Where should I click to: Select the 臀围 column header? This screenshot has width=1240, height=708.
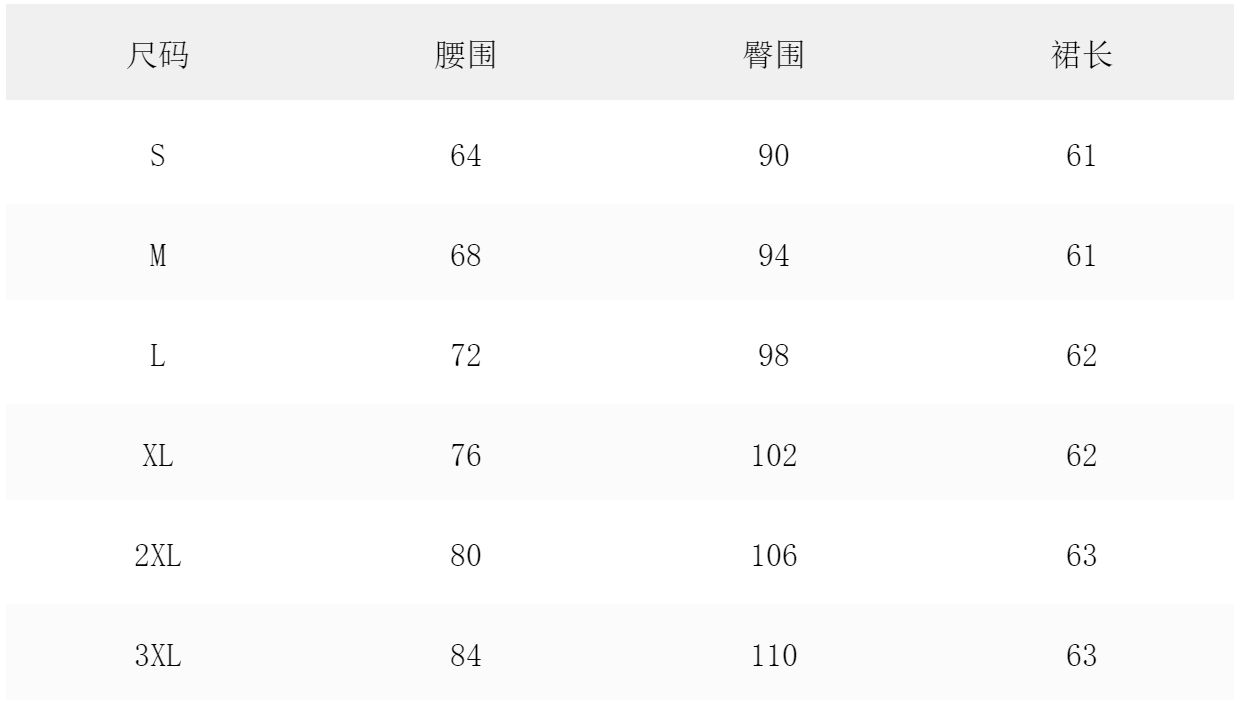pos(774,56)
